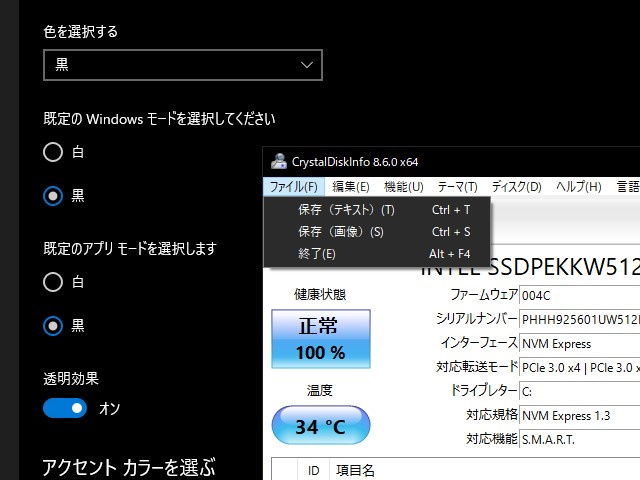Click the interface field NVM Express
The image size is (640, 480).
point(580,344)
